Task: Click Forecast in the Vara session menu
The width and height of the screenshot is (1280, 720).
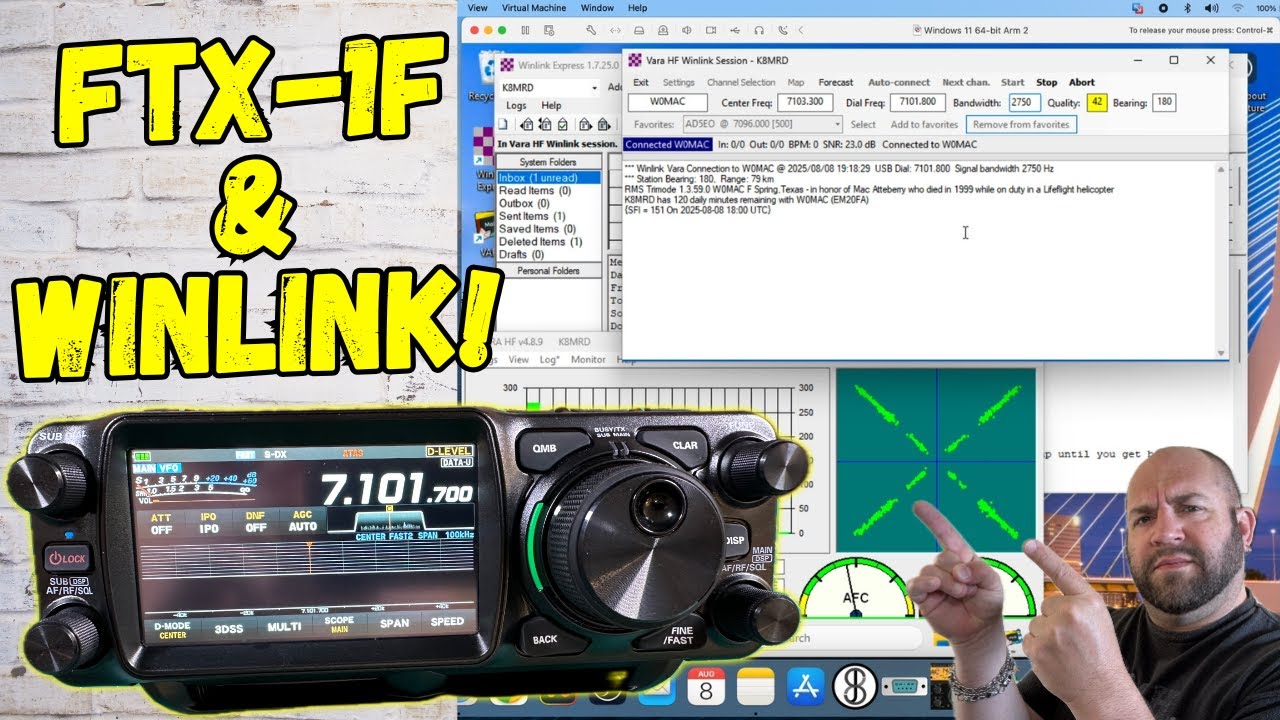Action: coord(836,82)
